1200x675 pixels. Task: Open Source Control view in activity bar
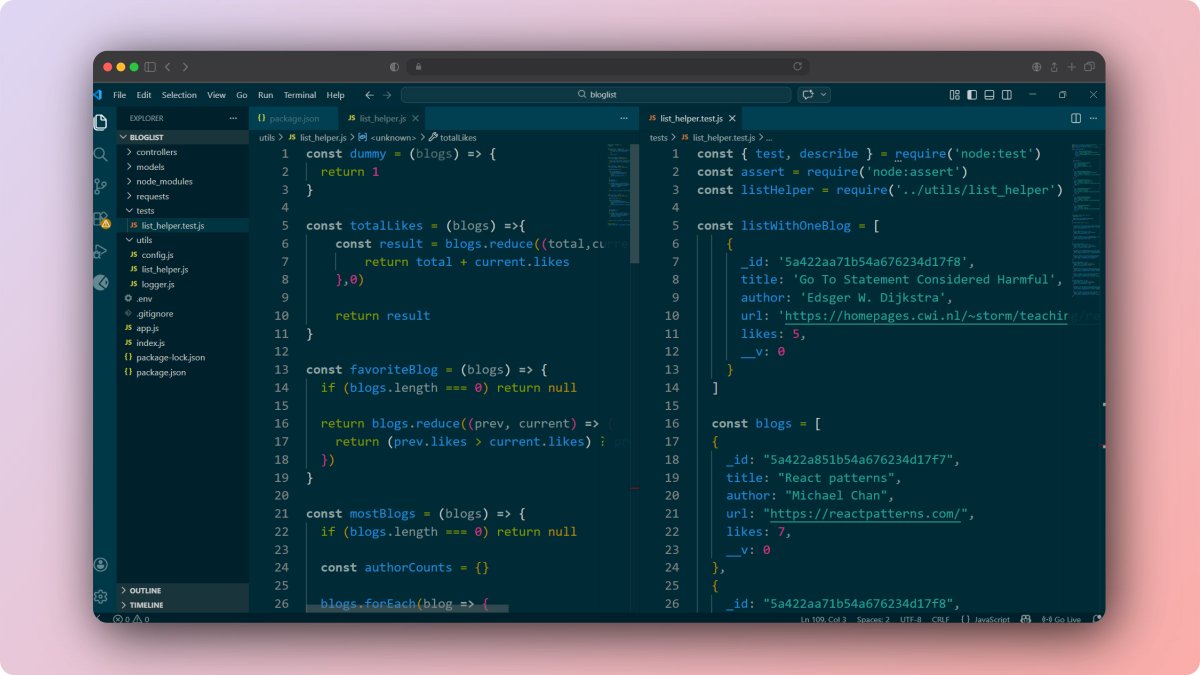[x=100, y=186]
